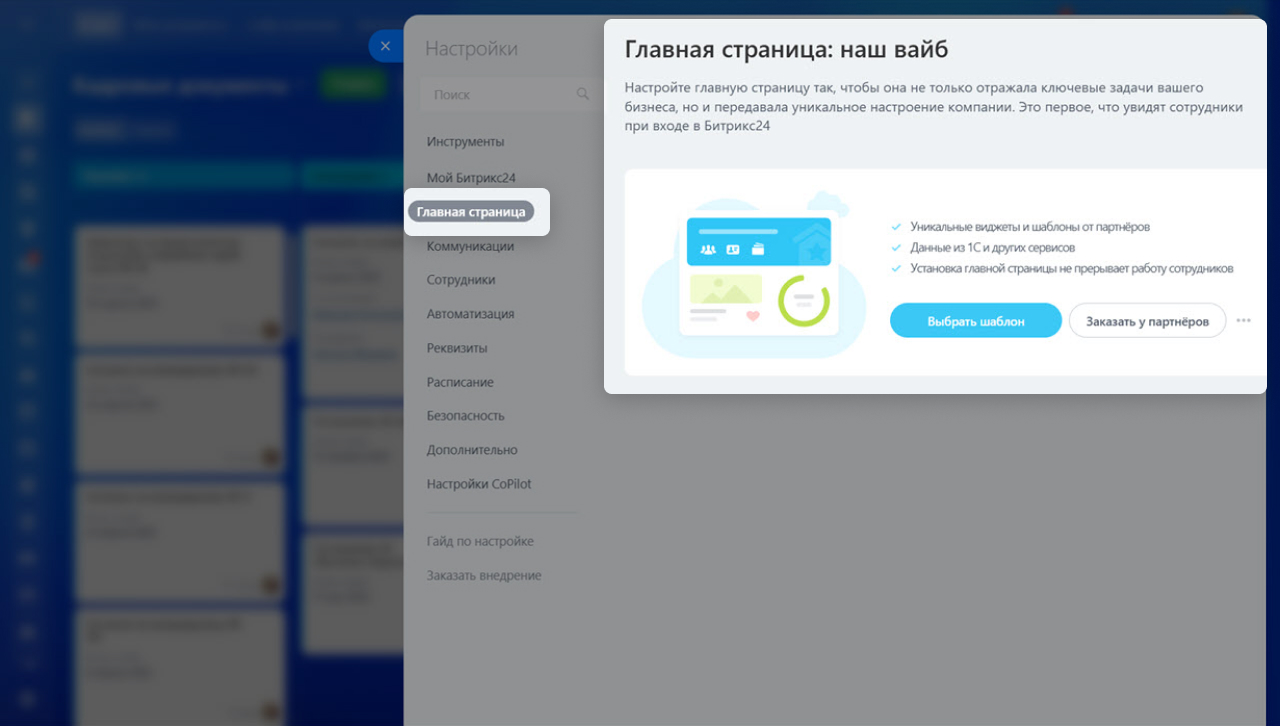Select the Главная страница menu item
Image resolution: width=1280 pixels, height=726 pixels.
tap(471, 212)
